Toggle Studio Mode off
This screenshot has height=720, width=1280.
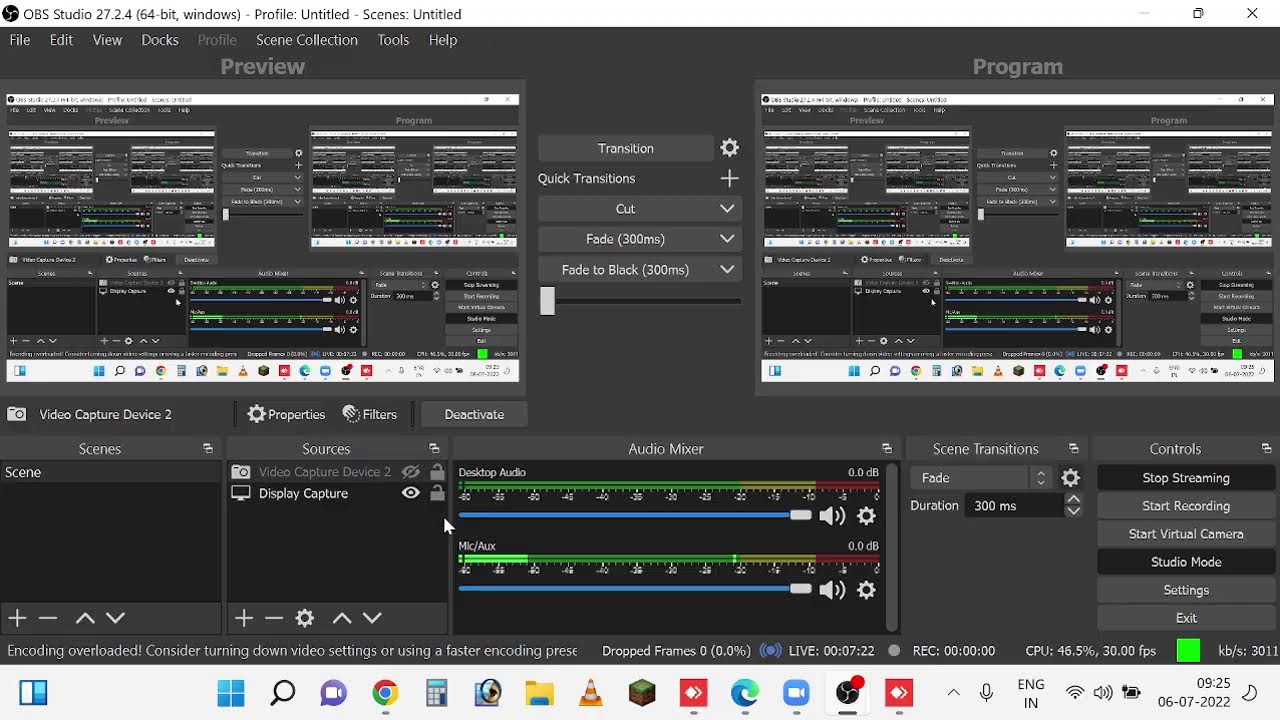point(1185,562)
